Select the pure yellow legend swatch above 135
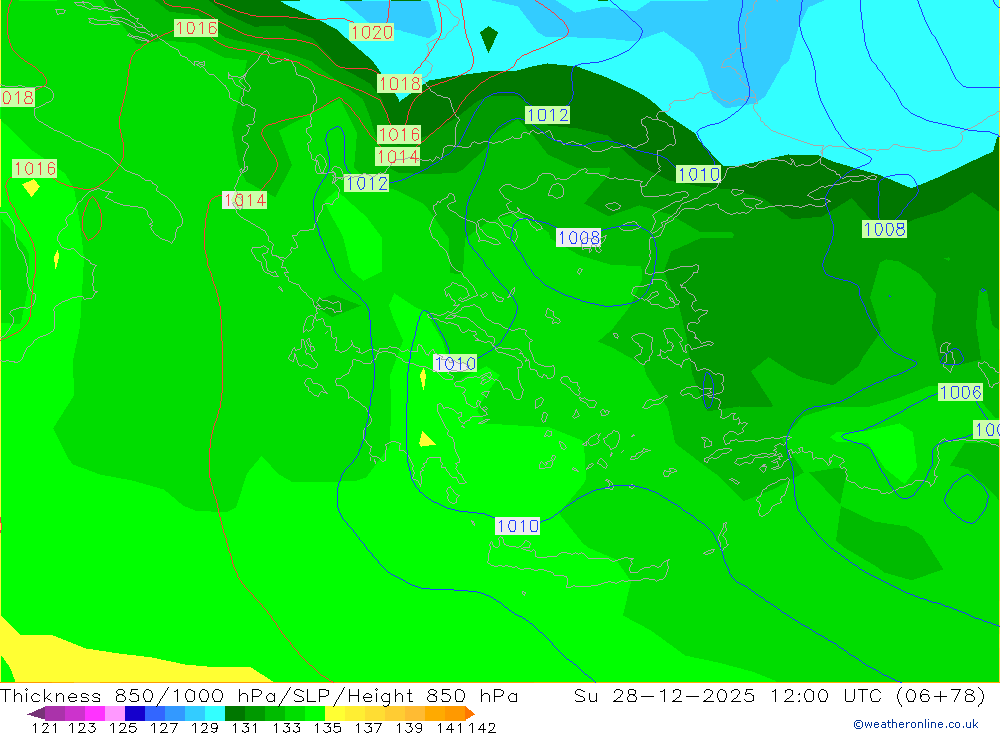Viewport: 1000px width, 733px height. (335, 713)
